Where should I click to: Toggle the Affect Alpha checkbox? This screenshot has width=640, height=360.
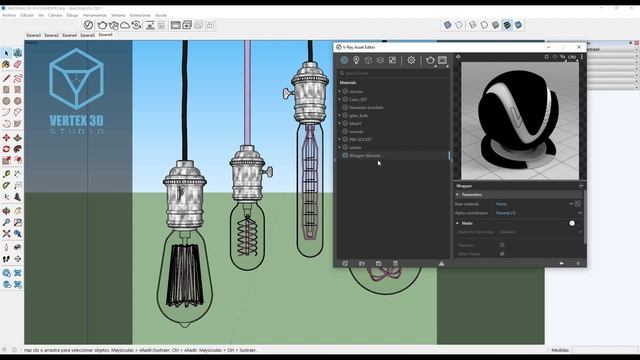pos(502,253)
